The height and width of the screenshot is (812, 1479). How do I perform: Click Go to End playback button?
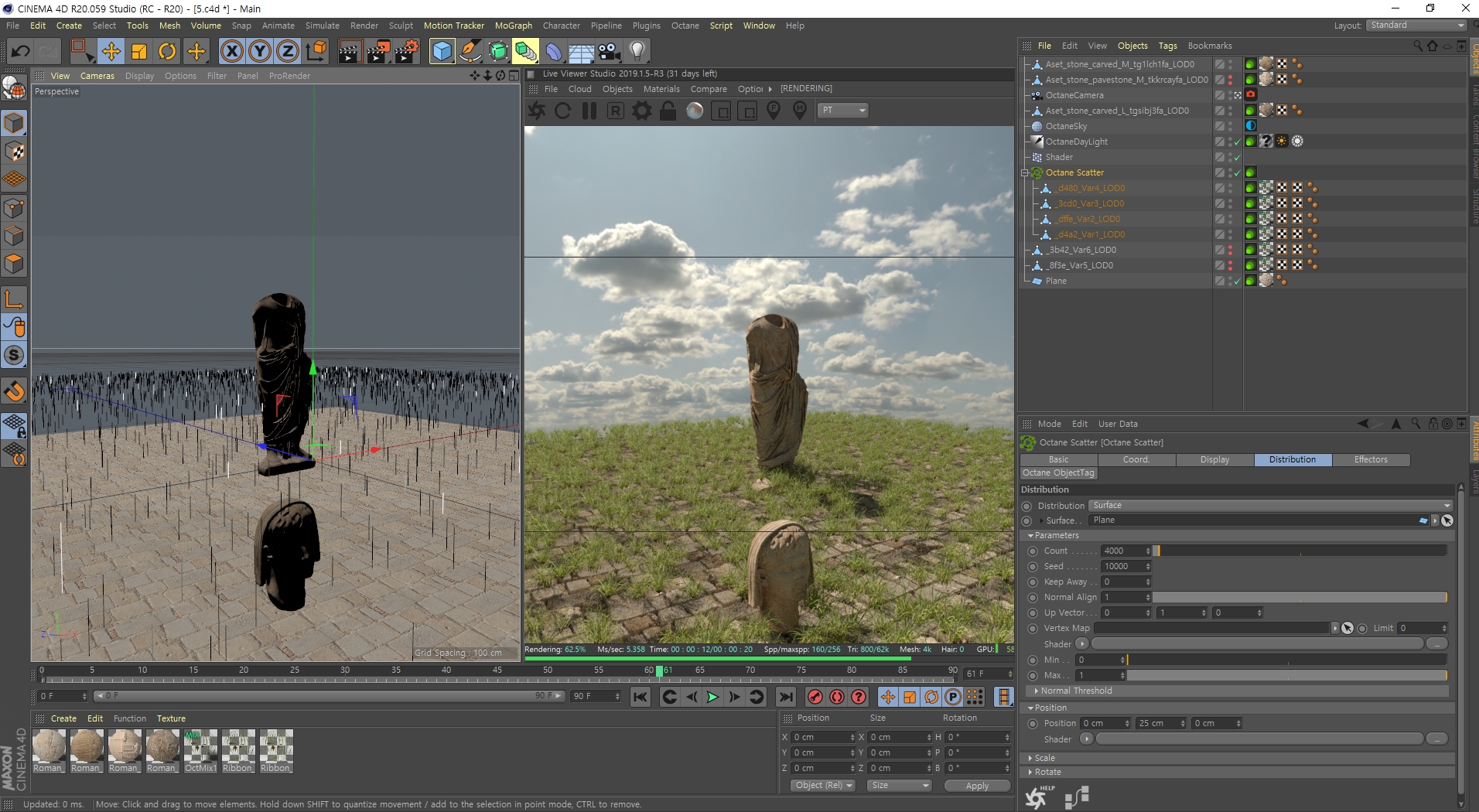click(786, 697)
